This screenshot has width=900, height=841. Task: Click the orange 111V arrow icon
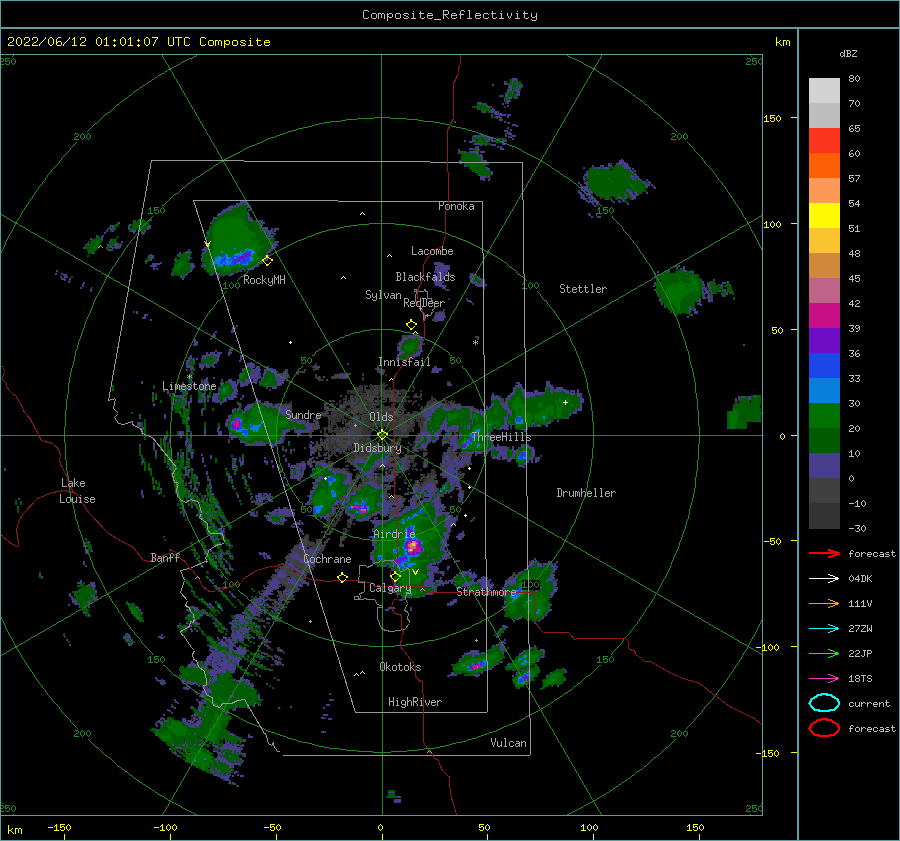[x=824, y=603]
